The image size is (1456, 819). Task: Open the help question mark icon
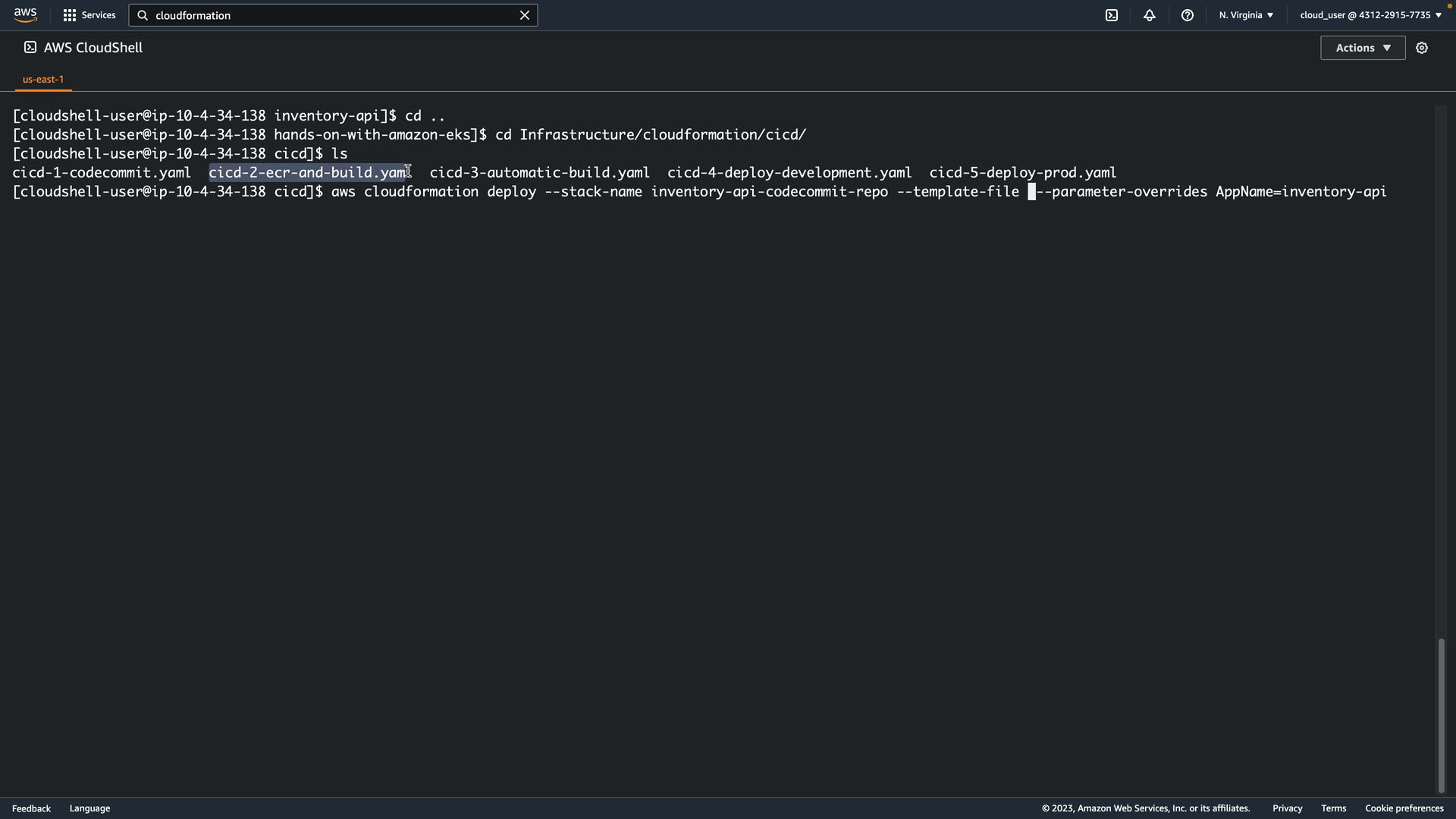click(x=1187, y=15)
